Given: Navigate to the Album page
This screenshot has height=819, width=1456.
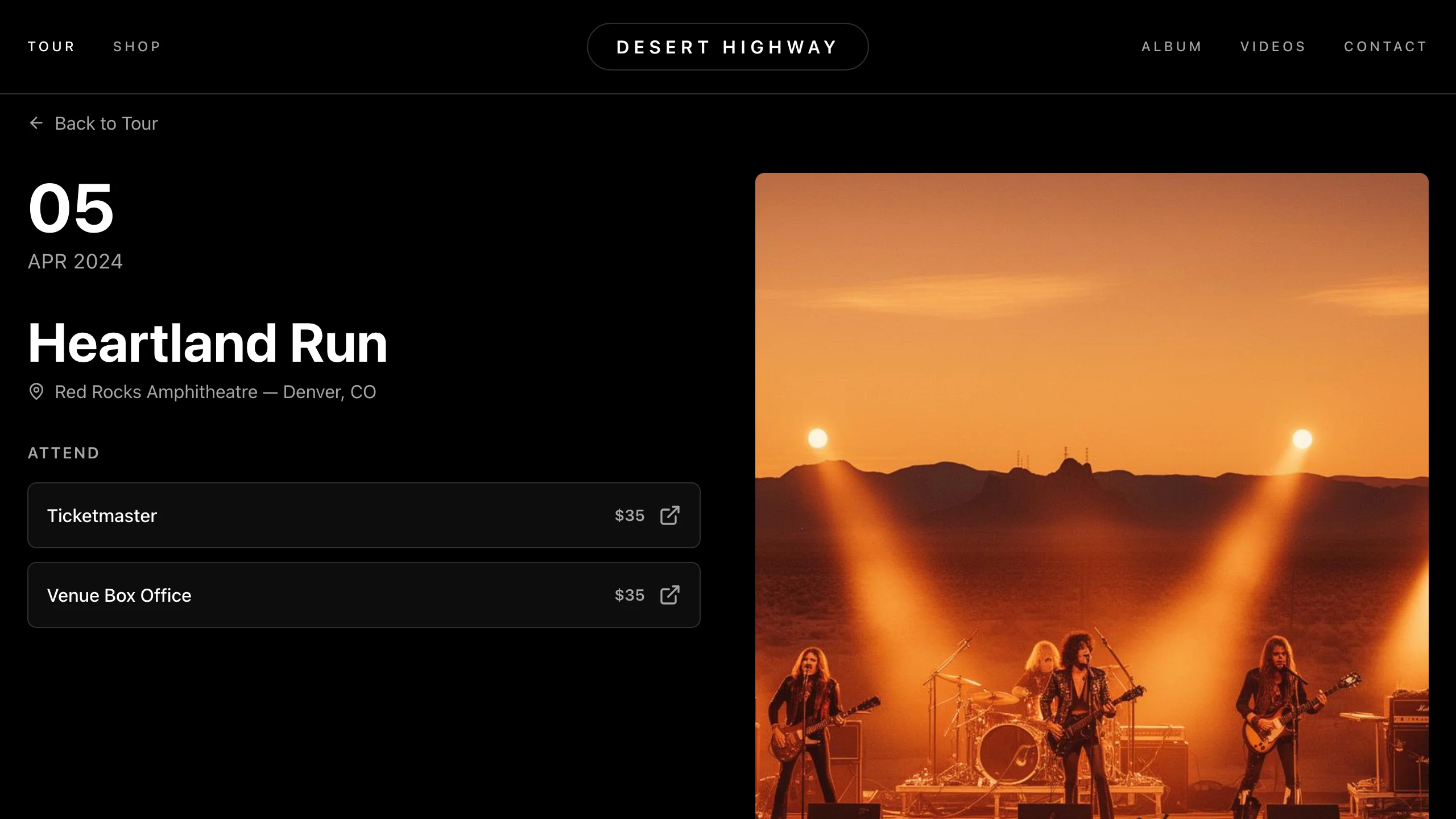Looking at the screenshot, I should (x=1172, y=47).
